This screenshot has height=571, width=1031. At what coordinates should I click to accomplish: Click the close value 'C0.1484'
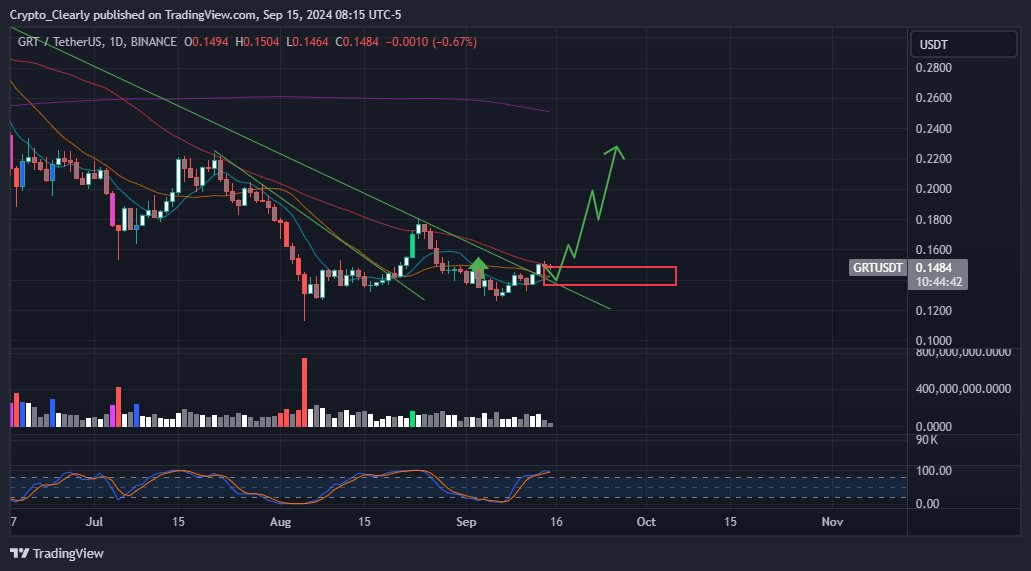pyautogui.click(x=357, y=42)
